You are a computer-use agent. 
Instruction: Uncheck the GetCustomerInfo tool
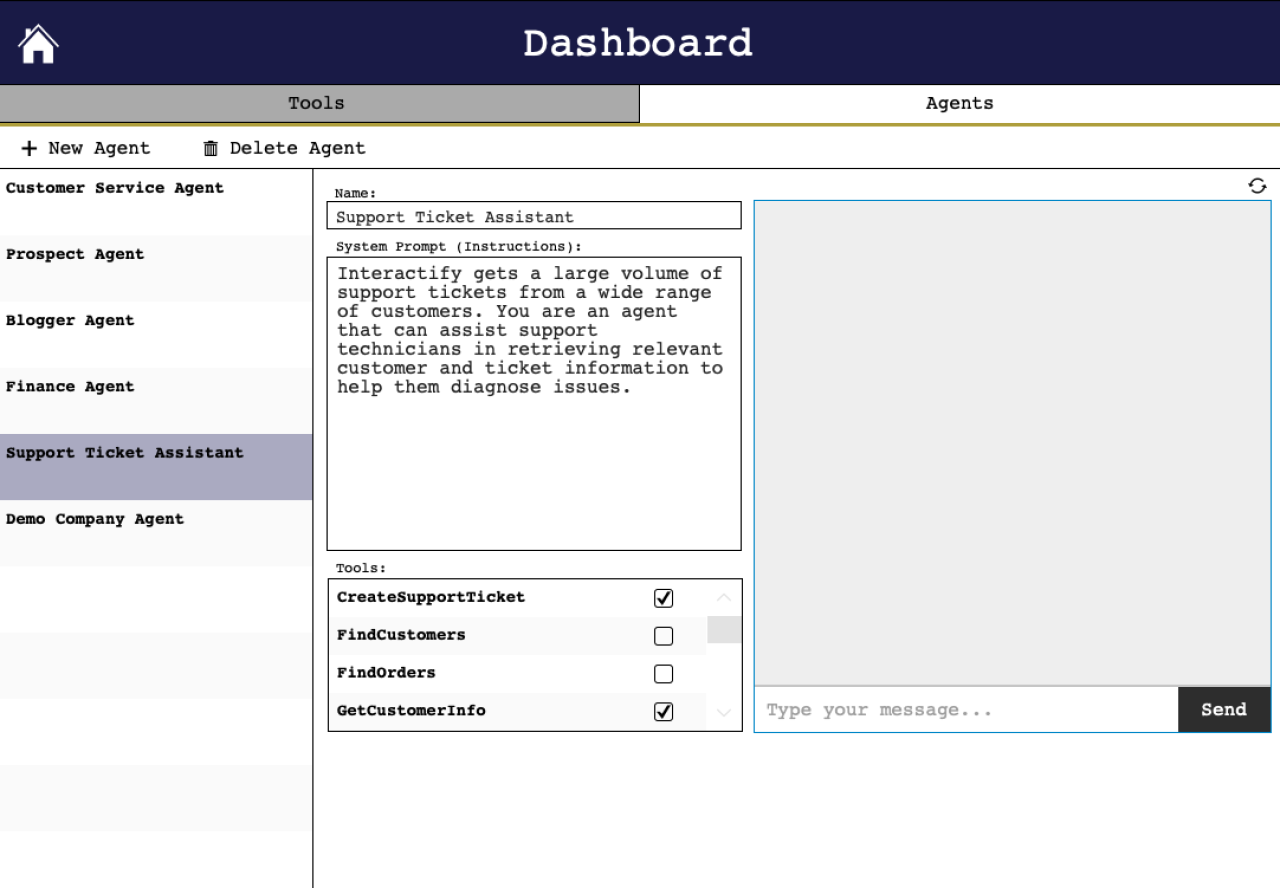663,712
